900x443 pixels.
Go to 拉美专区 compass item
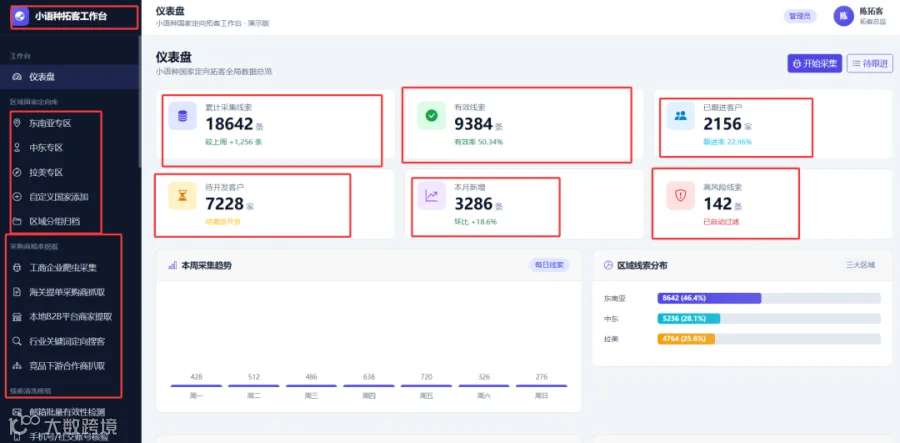[x=17, y=172]
